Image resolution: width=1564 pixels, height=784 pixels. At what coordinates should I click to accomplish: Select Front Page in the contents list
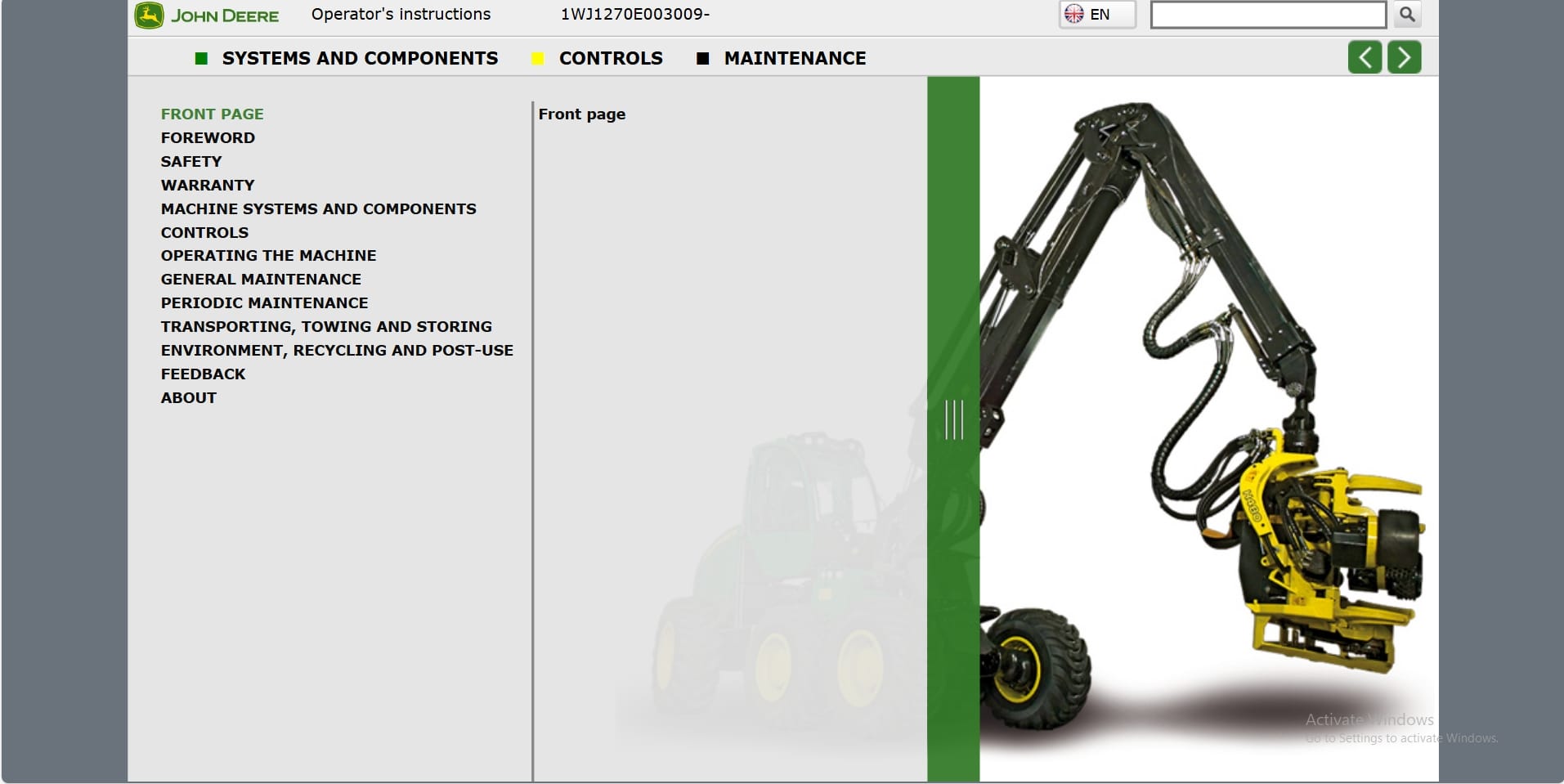(213, 114)
